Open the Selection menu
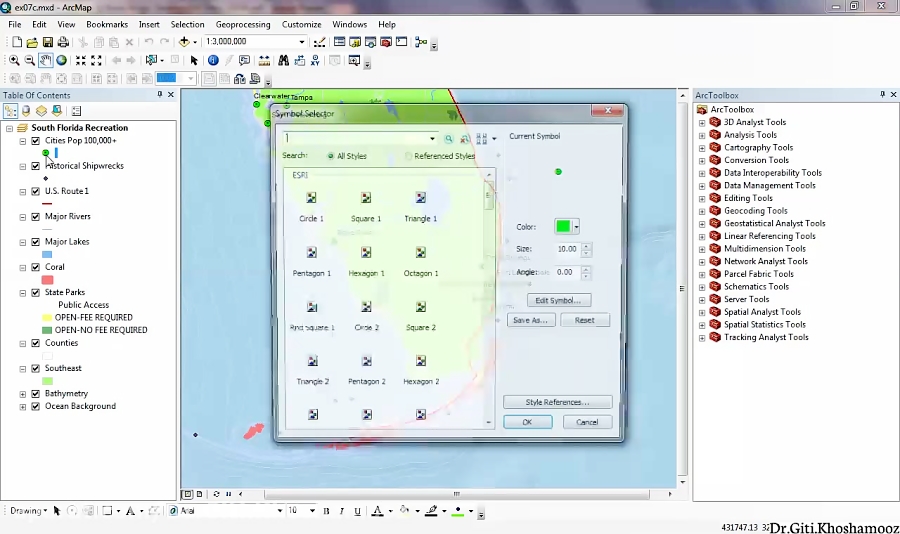Image resolution: width=900 pixels, height=534 pixels. pos(187,24)
